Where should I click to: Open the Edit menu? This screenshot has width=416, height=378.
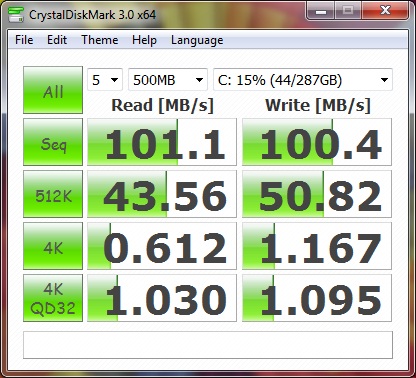(x=57, y=40)
